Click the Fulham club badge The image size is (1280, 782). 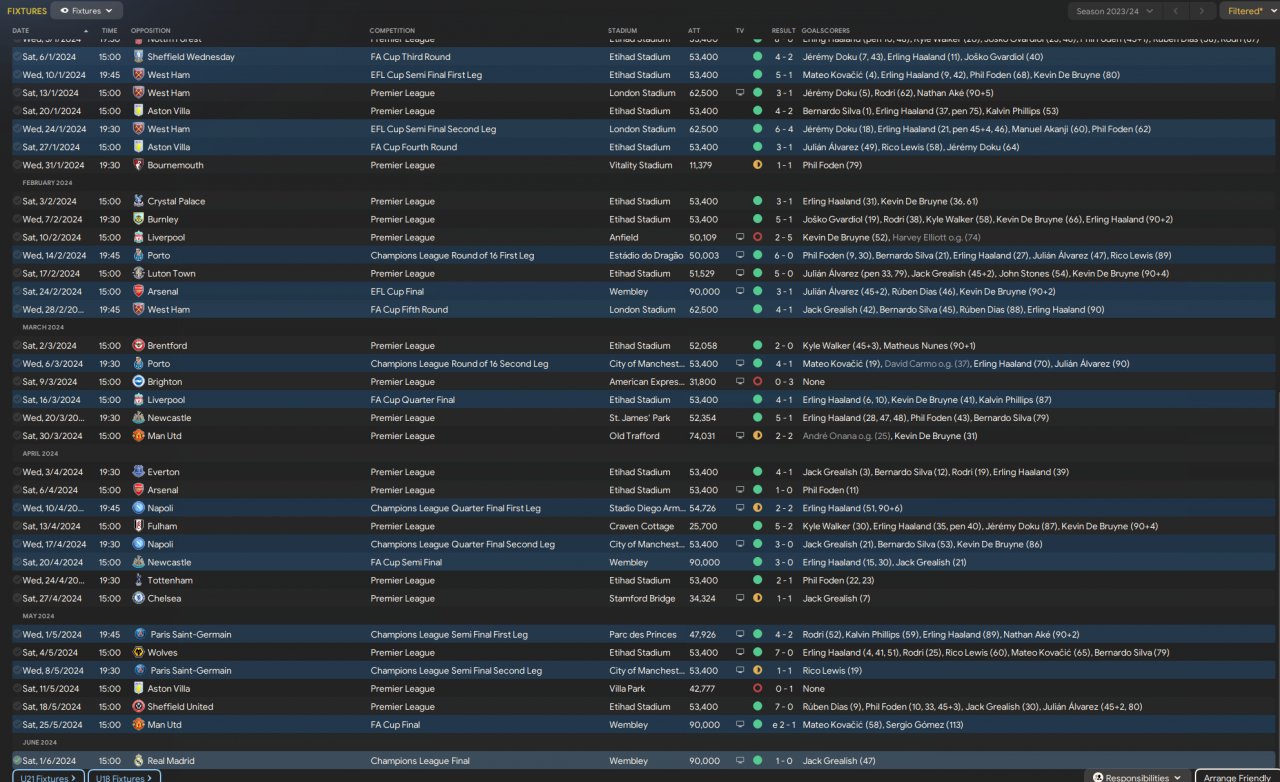click(x=138, y=526)
